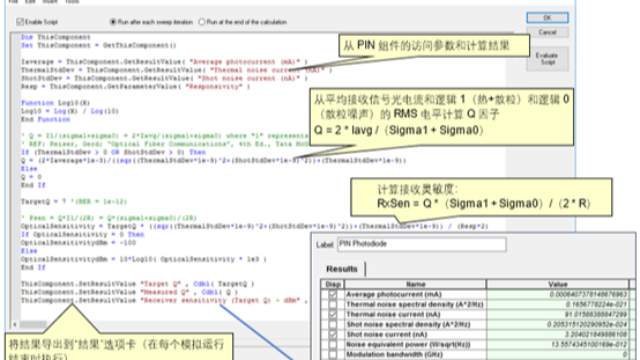
Task: Select the Noise equivalent power (W/sqrt(Hz)) name cell
Action: 416,344
